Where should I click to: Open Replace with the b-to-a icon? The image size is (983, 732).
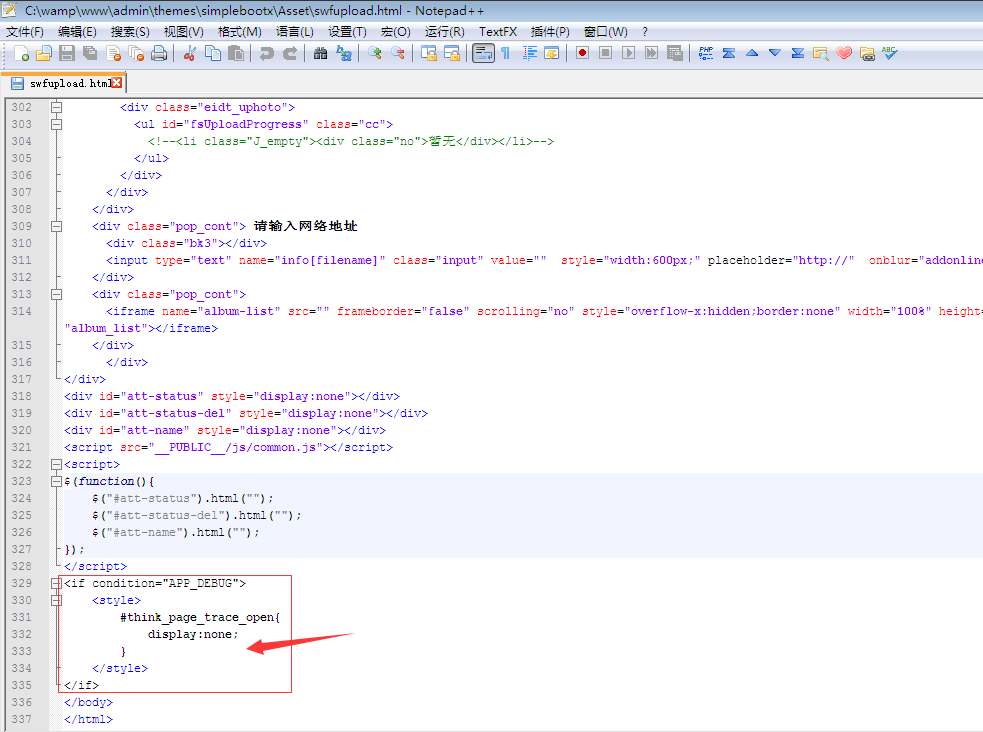click(344, 53)
